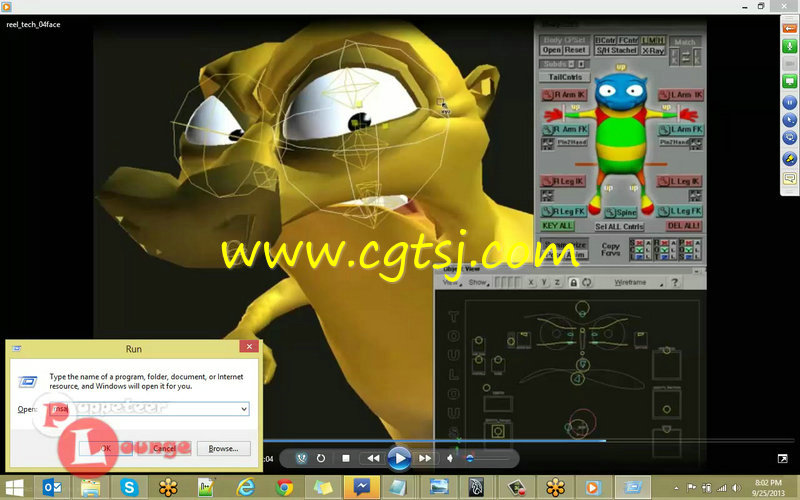The height and width of the screenshot is (500, 800).
Task: Toggle the green microphone button
Action: click(x=790, y=46)
